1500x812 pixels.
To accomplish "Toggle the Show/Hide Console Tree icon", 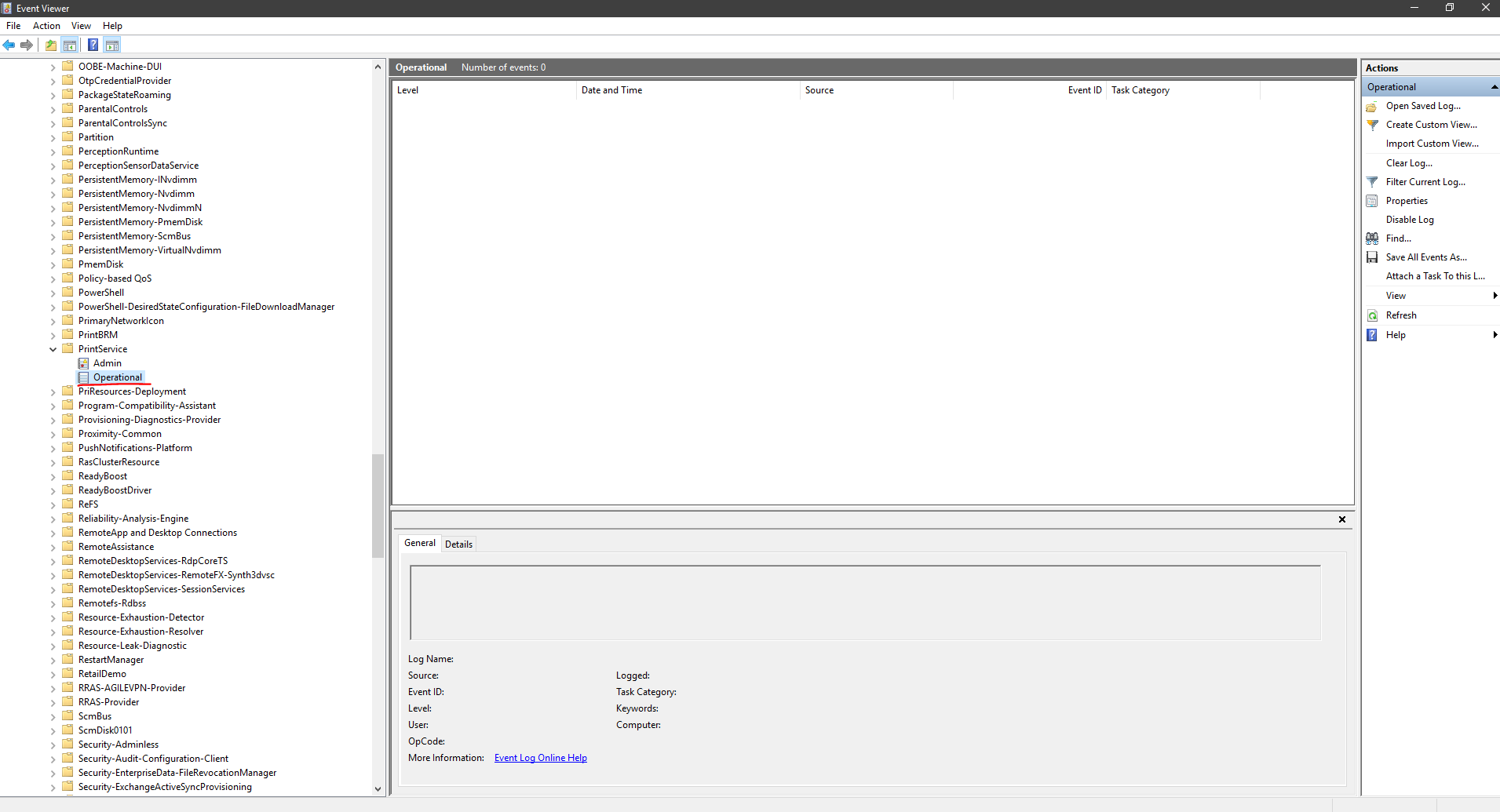I will click(x=70, y=46).
